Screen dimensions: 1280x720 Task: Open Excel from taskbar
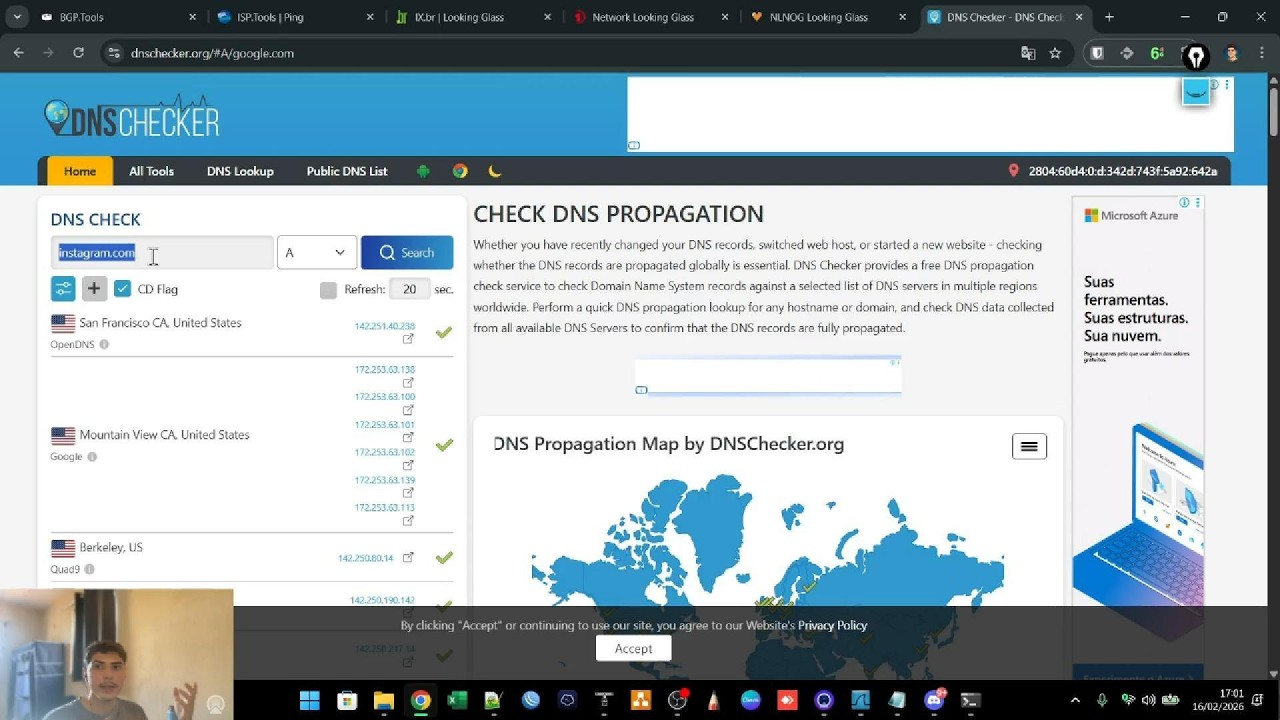[x=457, y=700]
